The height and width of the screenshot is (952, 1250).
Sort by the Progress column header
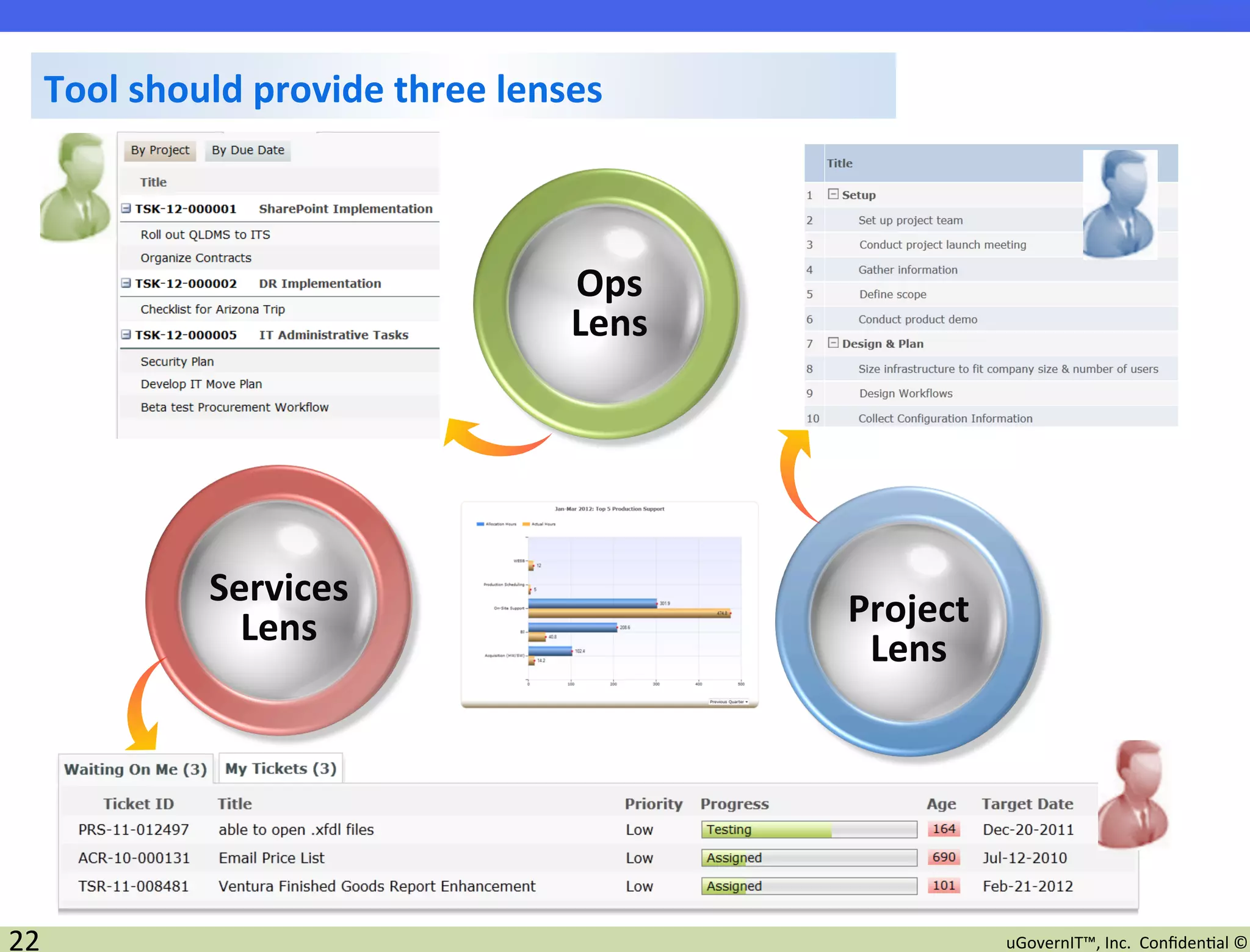click(x=734, y=804)
